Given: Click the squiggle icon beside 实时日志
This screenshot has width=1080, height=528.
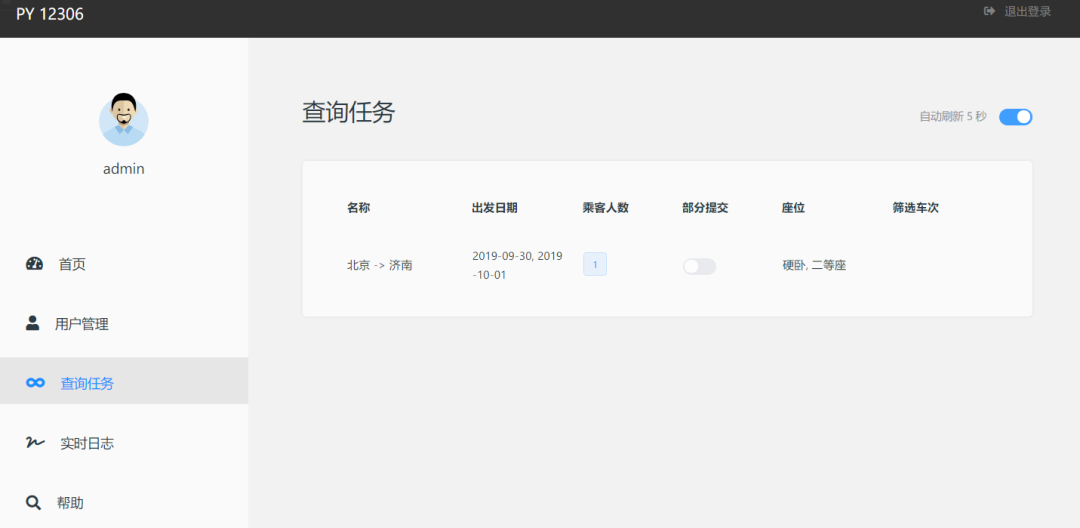Looking at the screenshot, I should pyautogui.click(x=35, y=442).
